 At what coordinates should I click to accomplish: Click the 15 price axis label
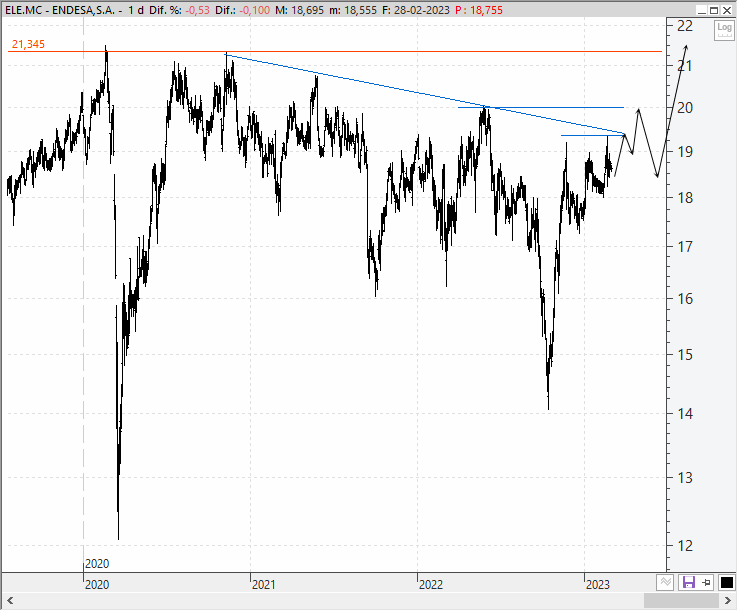tap(685, 354)
